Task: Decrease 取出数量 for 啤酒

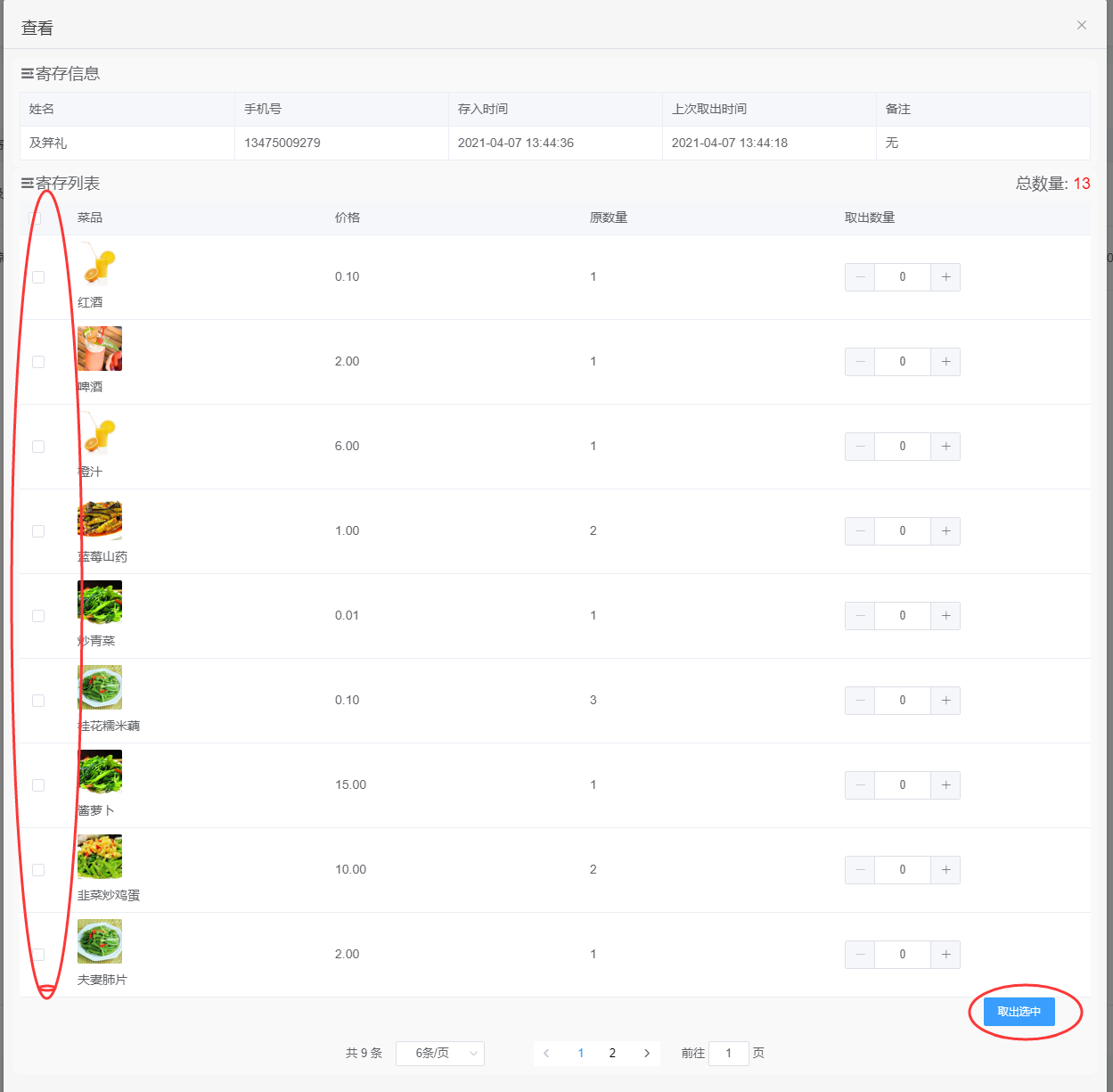Action: coord(860,362)
